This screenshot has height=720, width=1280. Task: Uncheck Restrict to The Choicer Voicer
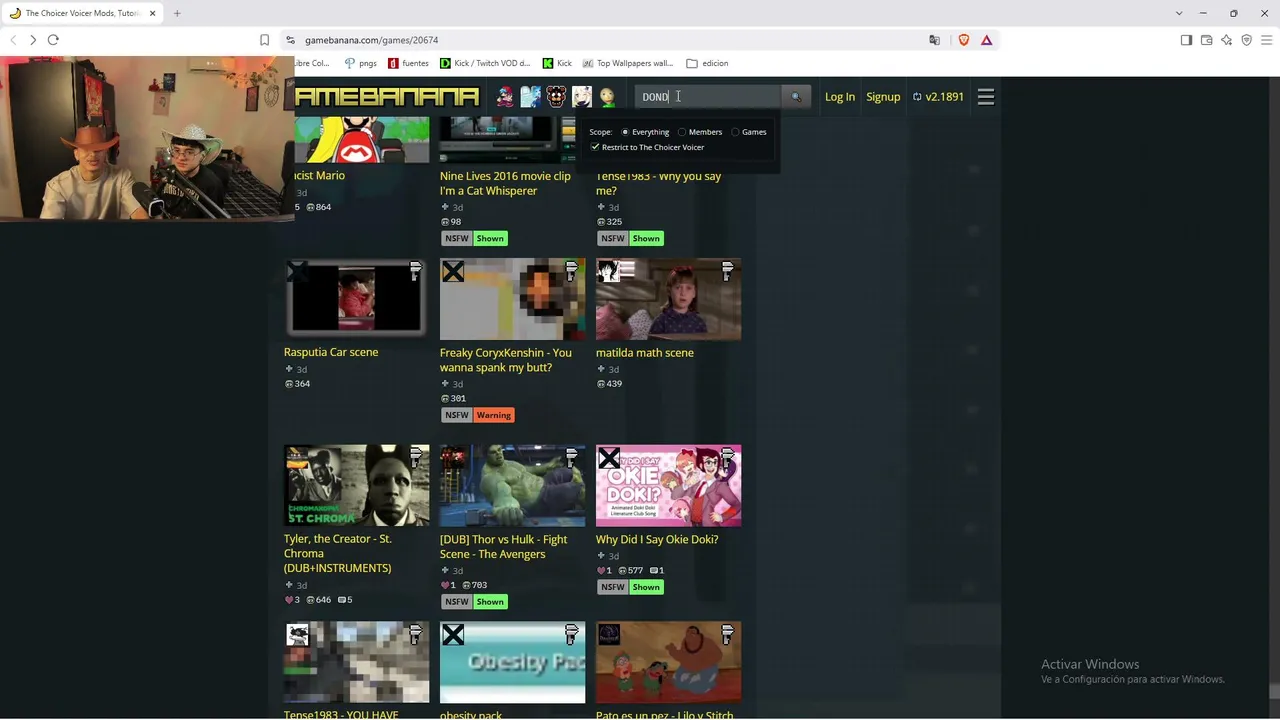coord(595,147)
